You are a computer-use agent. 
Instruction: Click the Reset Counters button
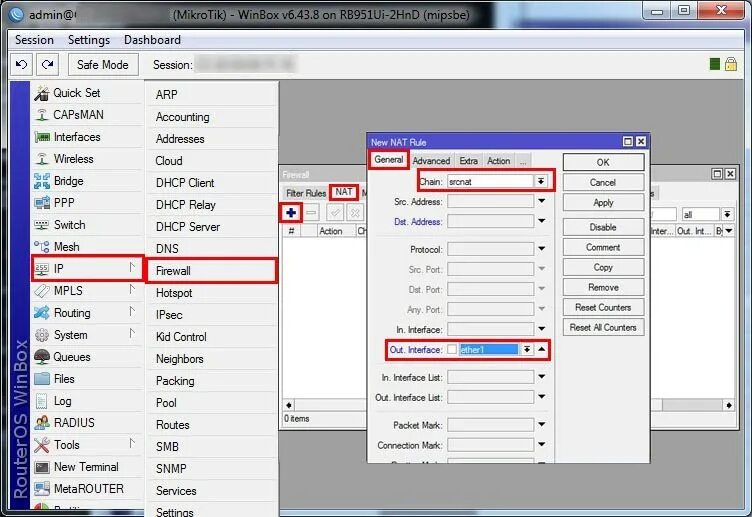603,307
